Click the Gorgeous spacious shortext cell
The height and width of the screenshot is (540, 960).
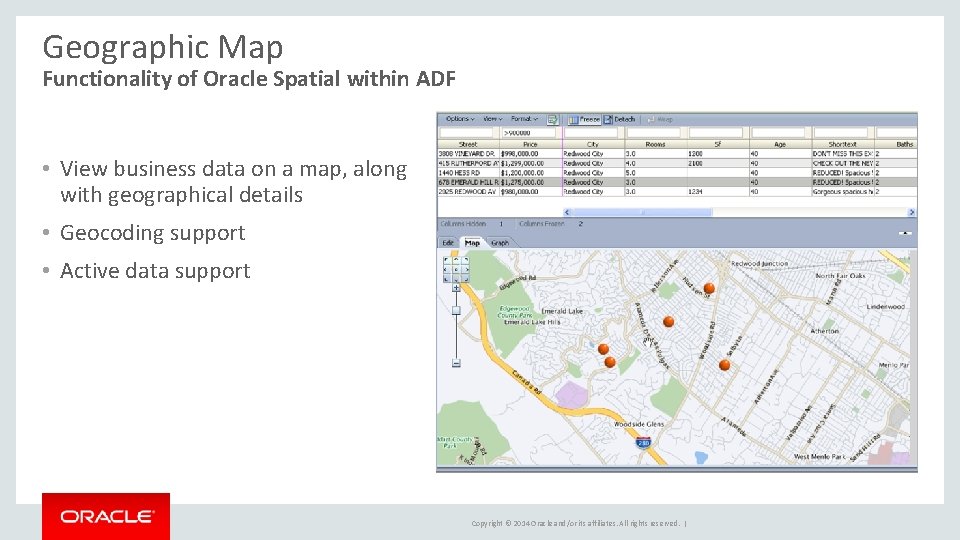(843, 192)
